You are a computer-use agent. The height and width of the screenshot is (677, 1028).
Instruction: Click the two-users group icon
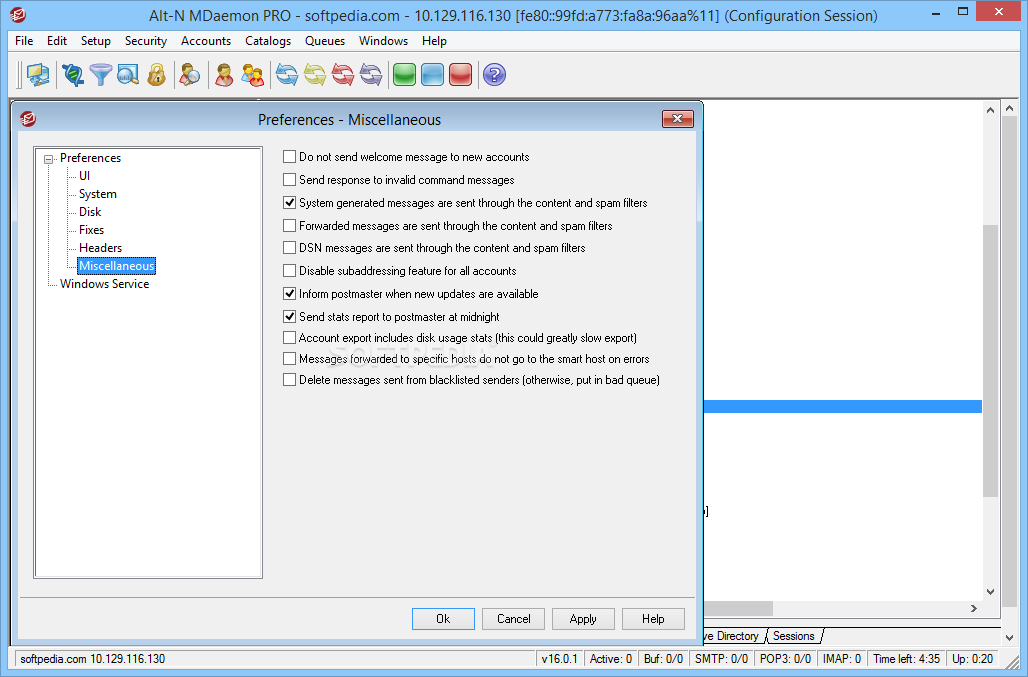252,75
